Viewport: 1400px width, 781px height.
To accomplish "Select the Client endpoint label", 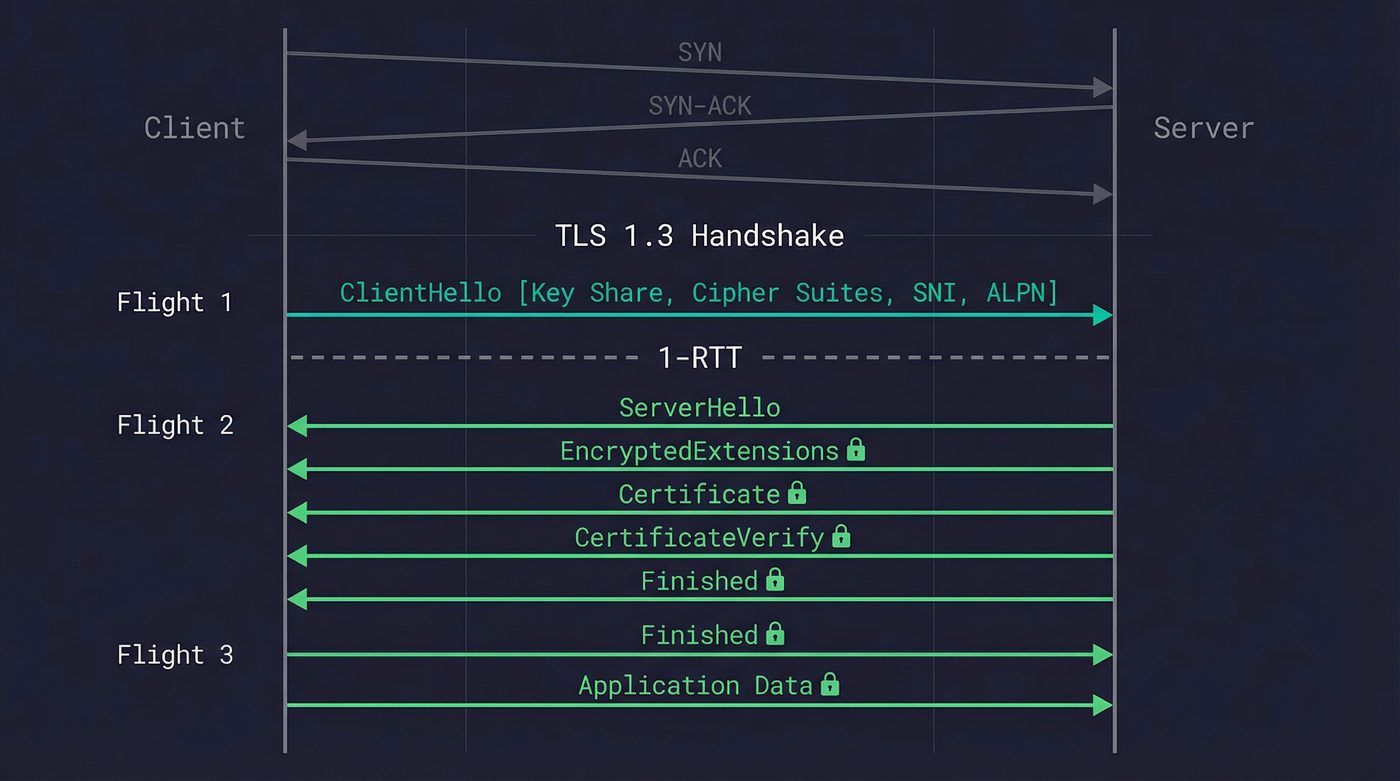I will coord(194,127).
